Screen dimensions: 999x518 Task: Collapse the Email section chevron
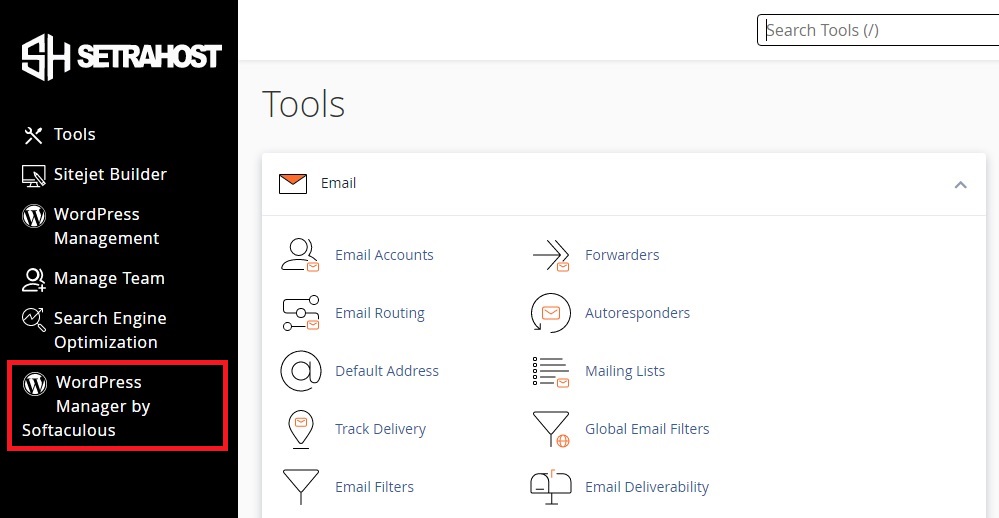961,185
